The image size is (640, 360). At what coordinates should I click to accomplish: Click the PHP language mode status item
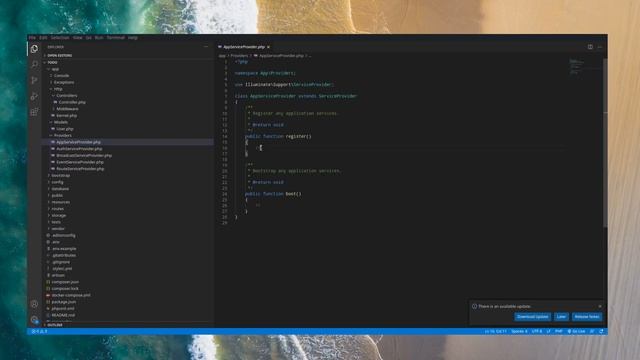[x=558, y=331]
